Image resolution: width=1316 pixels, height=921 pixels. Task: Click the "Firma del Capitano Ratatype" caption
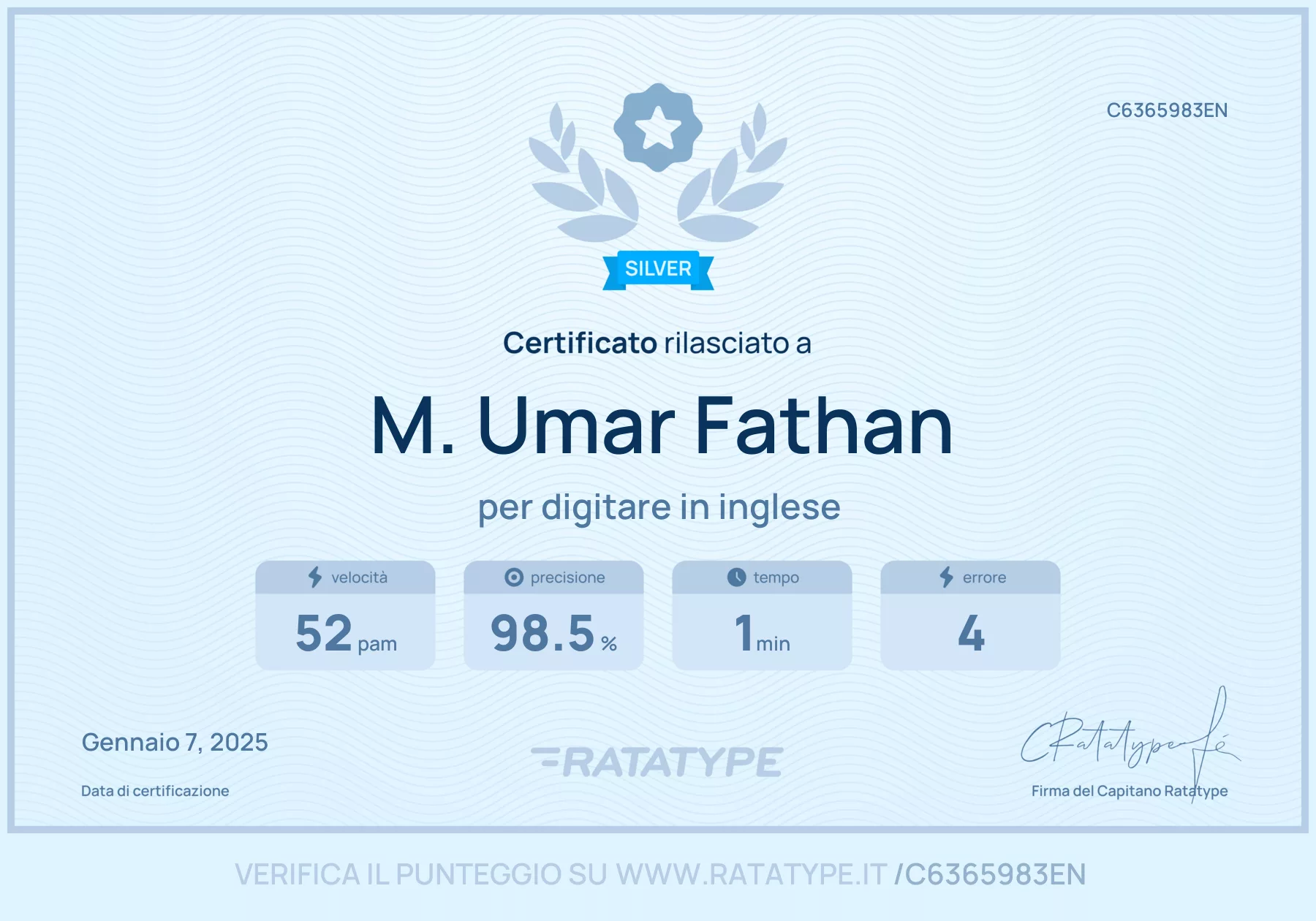(1130, 791)
